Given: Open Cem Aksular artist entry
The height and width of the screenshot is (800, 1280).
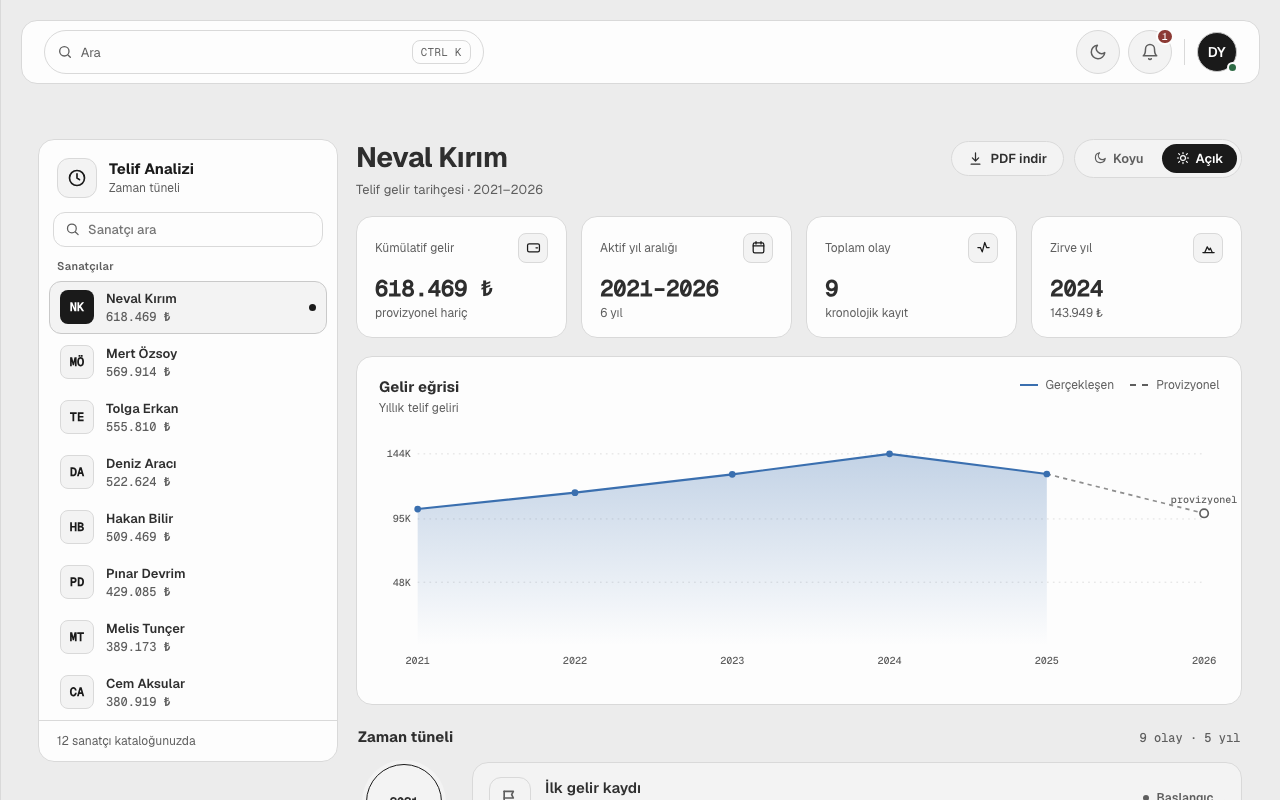Looking at the screenshot, I should pos(188,692).
